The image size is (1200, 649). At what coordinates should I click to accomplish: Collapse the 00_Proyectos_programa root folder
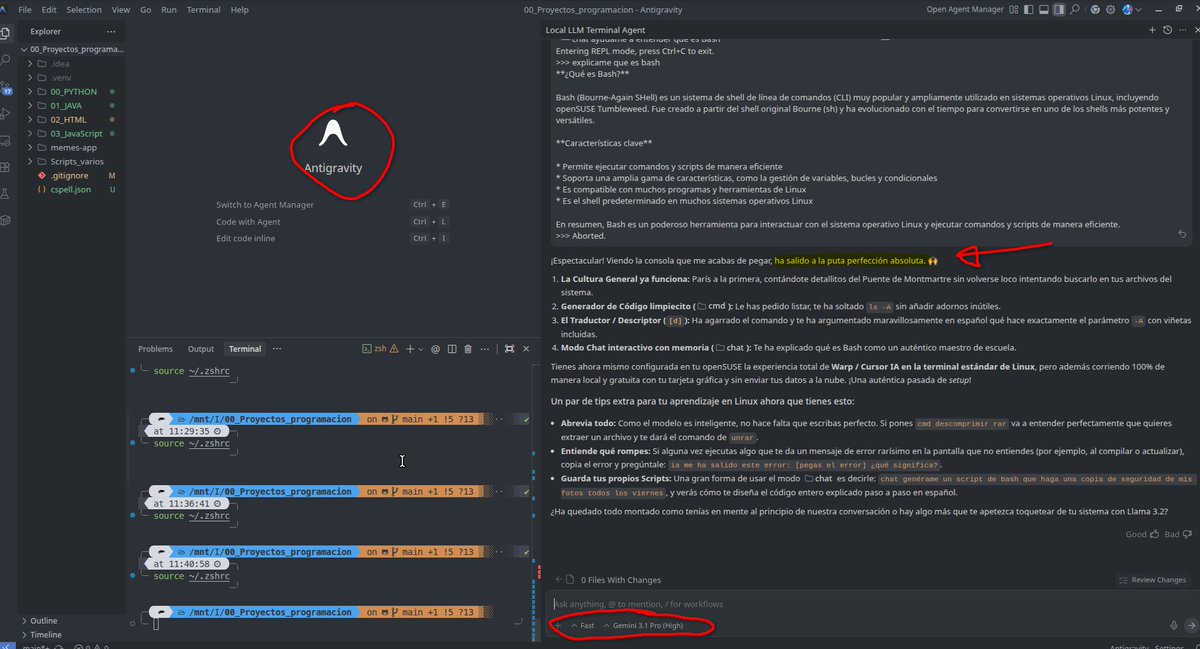pos(74,49)
